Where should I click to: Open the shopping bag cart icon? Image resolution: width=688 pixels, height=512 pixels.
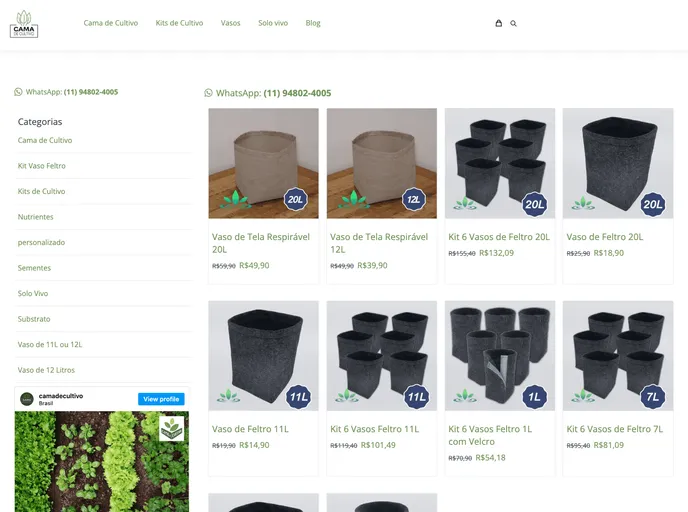pyautogui.click(x=499, y=23)
